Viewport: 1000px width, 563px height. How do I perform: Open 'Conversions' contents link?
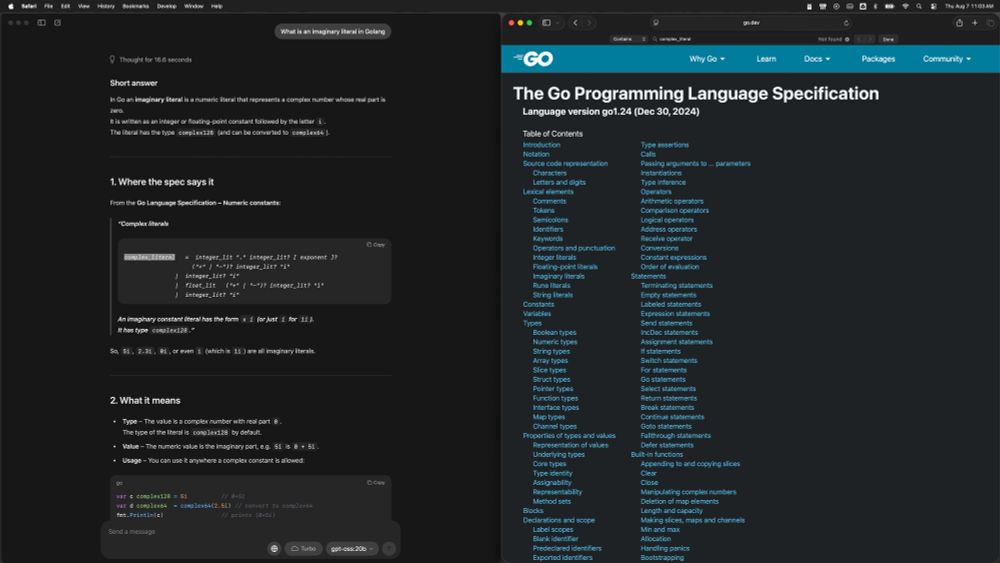click(659, 248)
